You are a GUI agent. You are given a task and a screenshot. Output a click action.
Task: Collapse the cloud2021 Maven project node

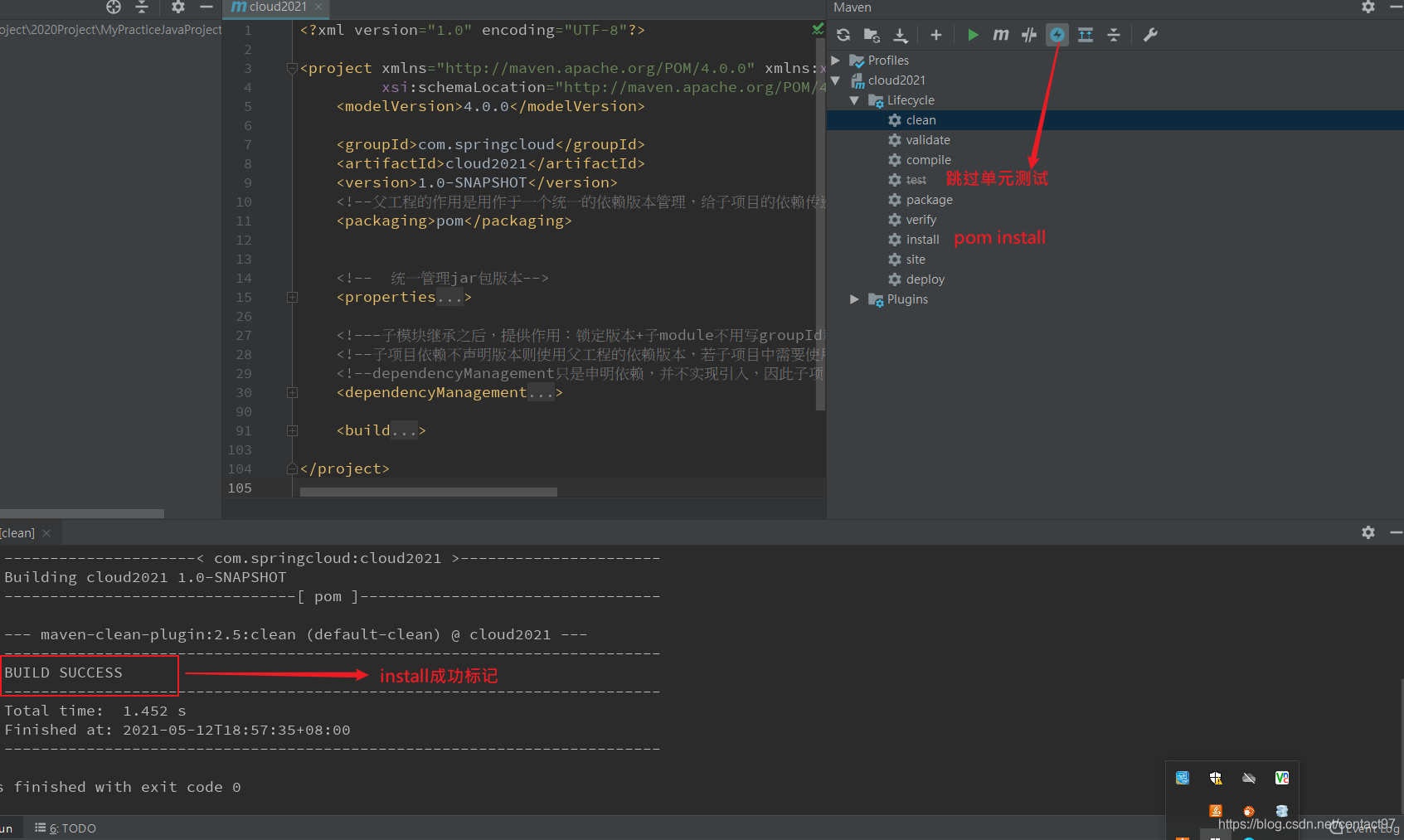[x=836, y=80]
